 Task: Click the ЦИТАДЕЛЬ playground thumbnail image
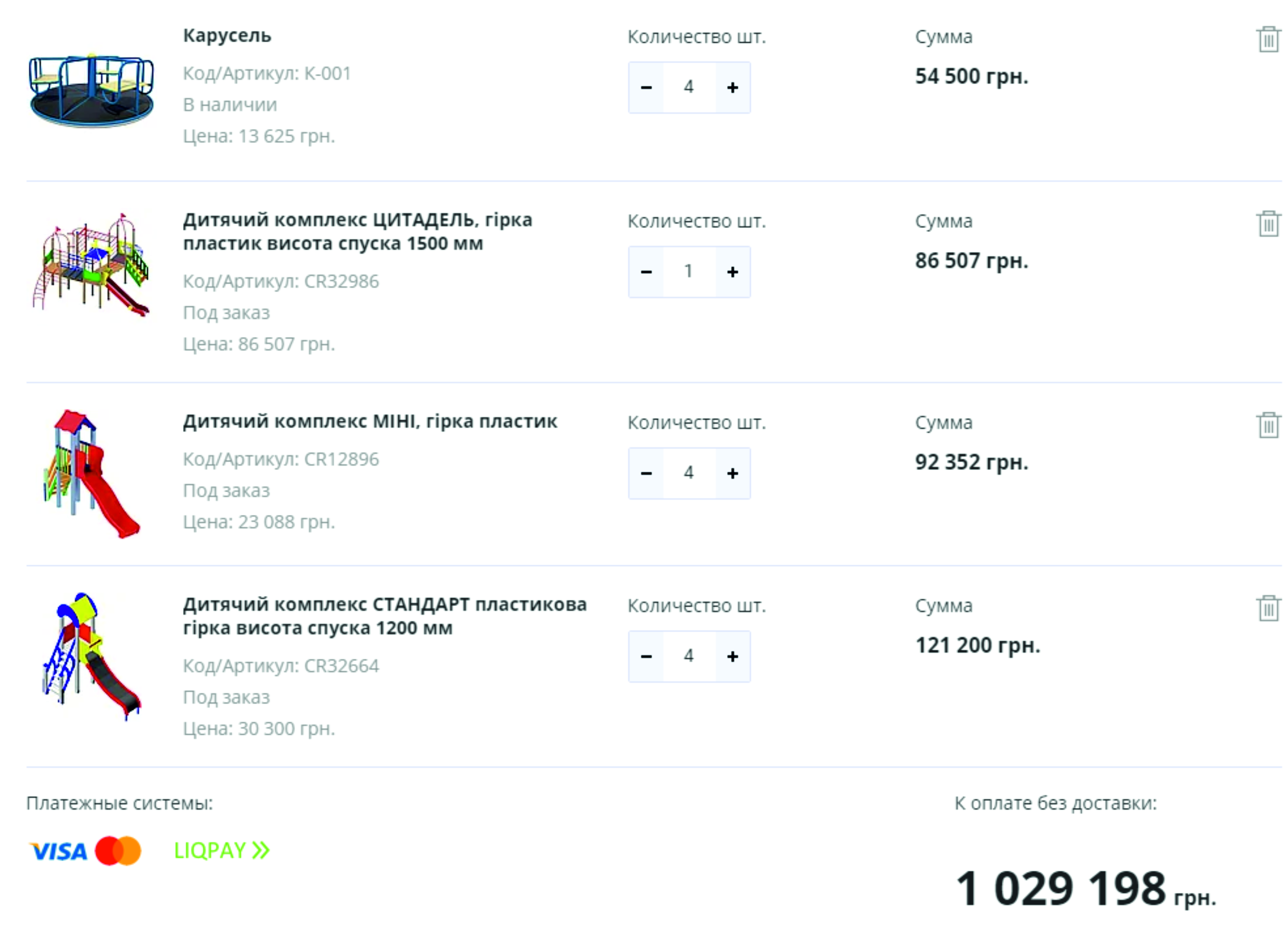[x=91, y=265]
